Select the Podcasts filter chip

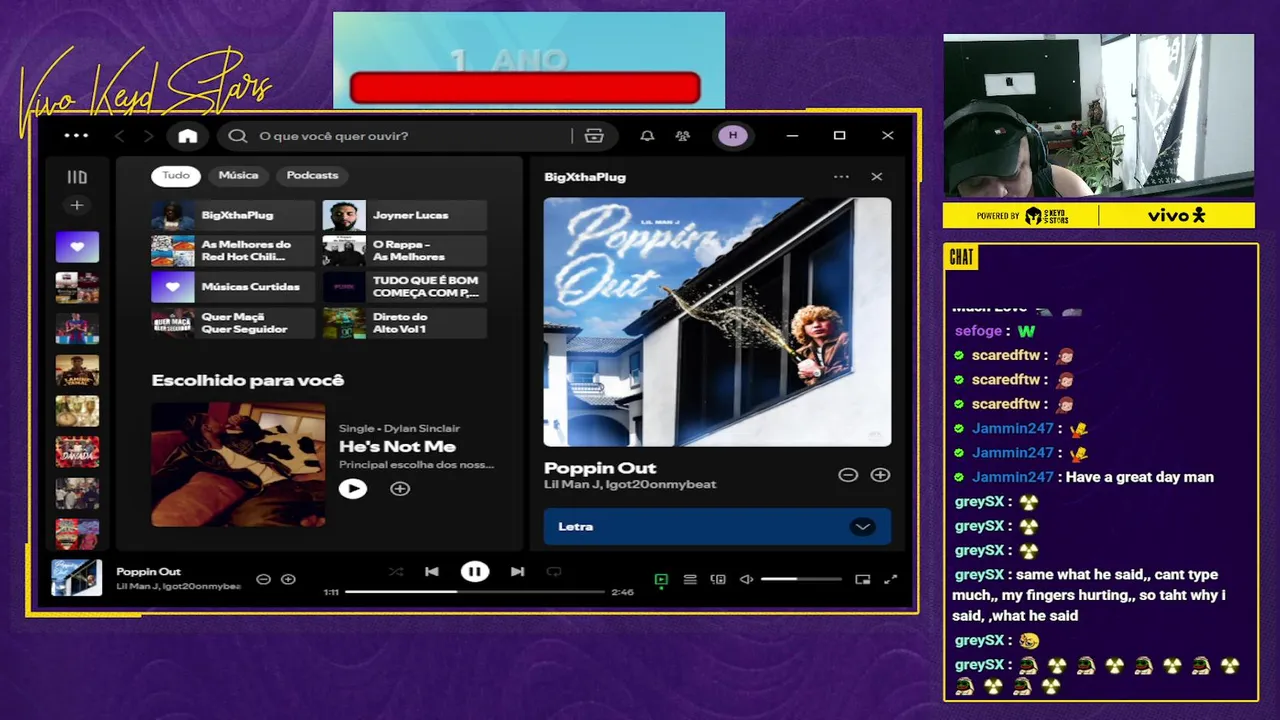[x=313, y=175]
